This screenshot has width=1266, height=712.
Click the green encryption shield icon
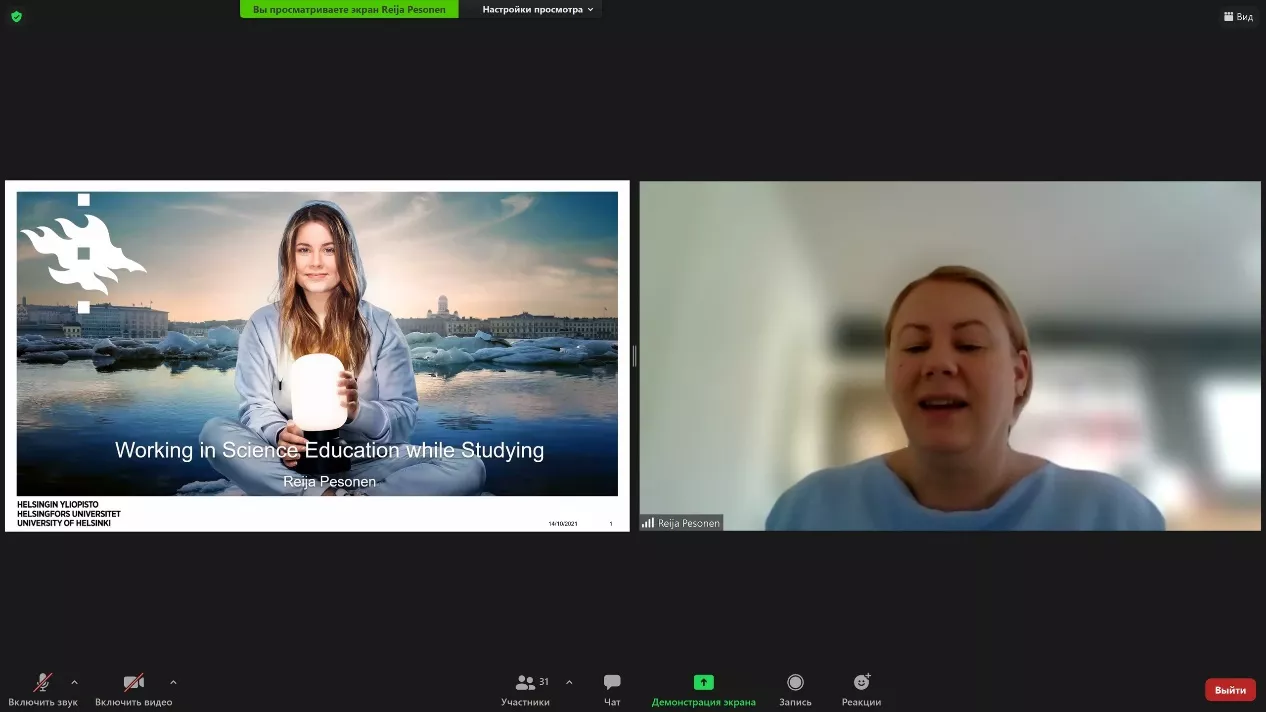click(16, 16)
